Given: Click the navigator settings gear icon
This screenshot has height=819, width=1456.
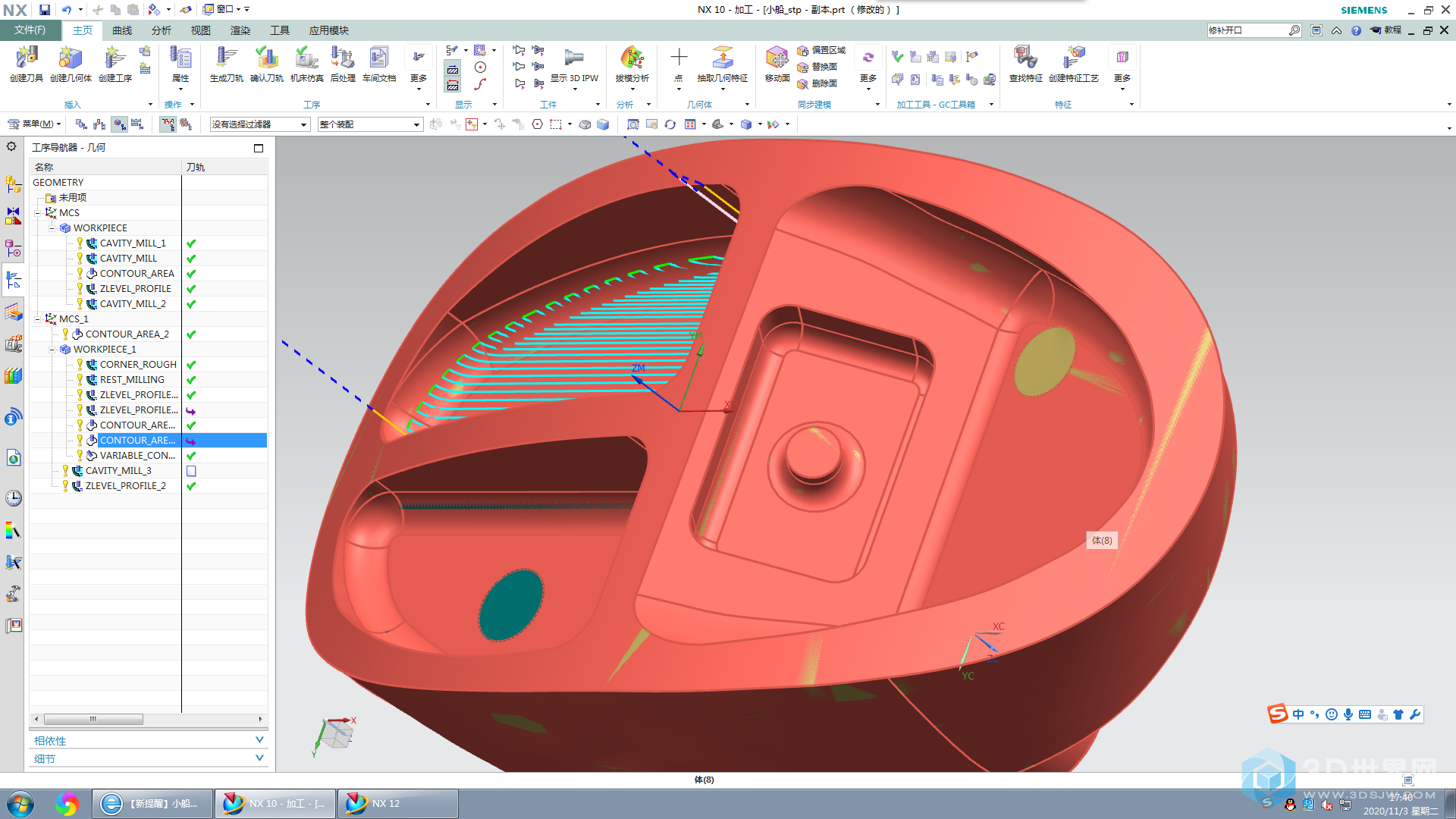Looking at the screenshot, I should pos(11,146).
